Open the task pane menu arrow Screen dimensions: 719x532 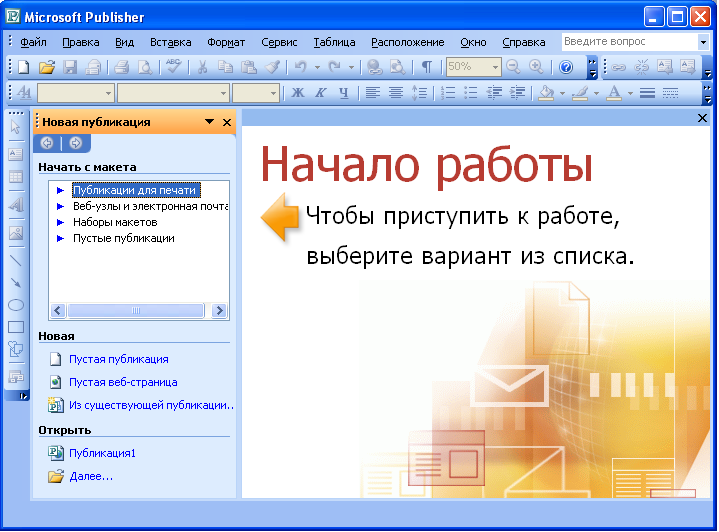[210, 122]
